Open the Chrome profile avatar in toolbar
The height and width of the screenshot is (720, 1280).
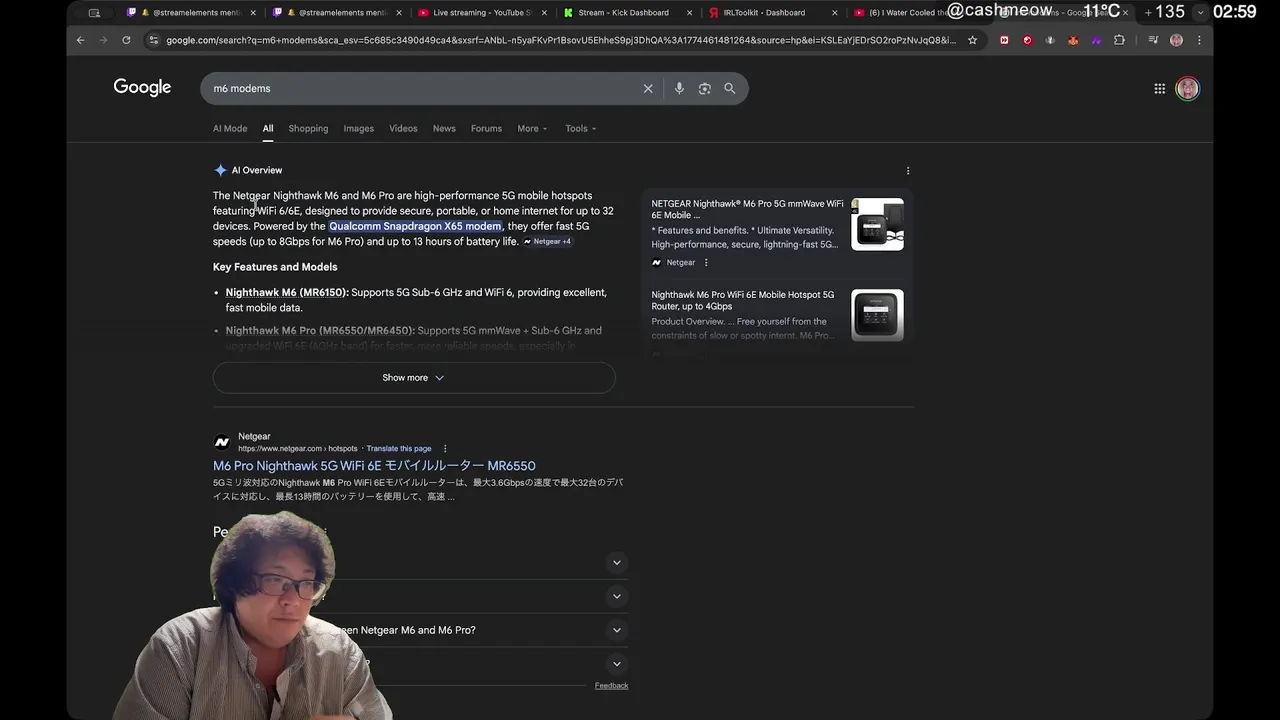1176,40
